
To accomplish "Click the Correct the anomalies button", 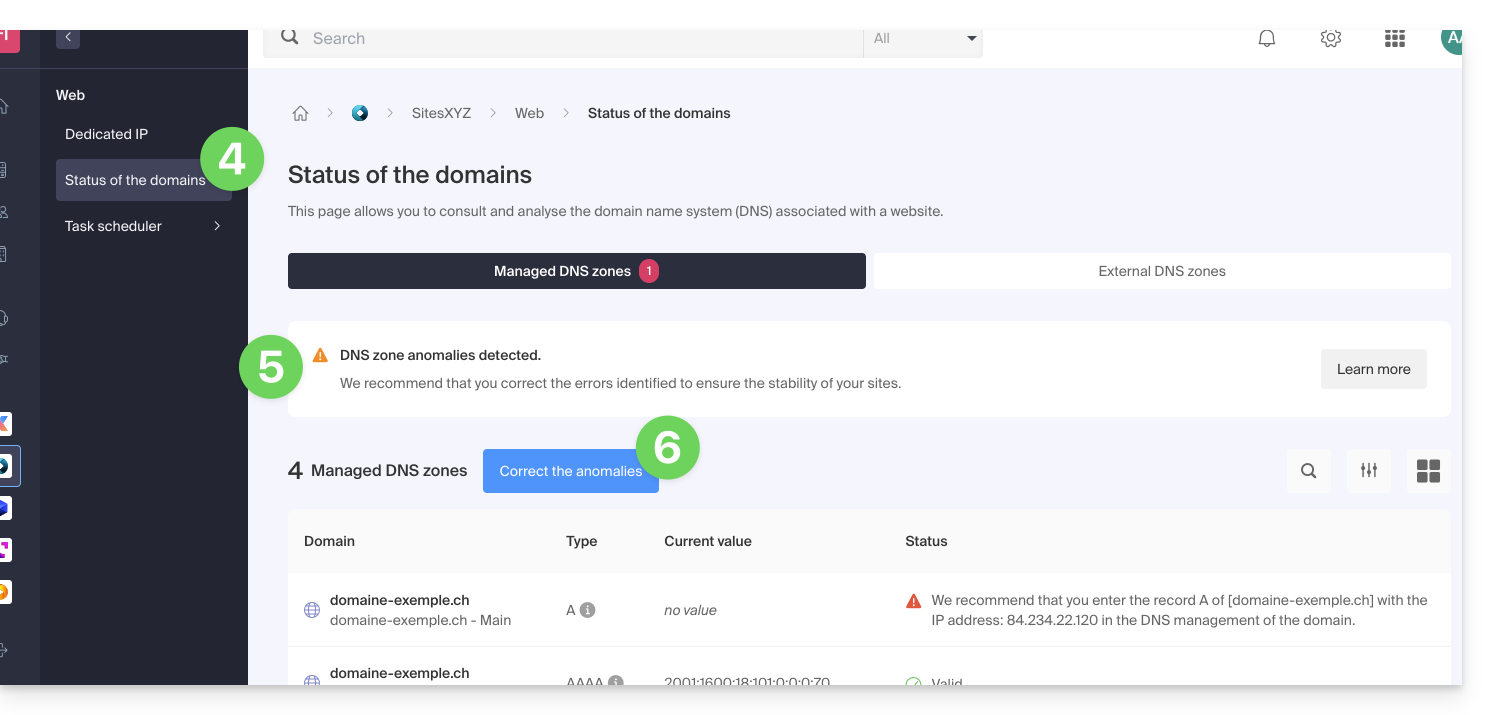I will click(x=570, y=471).
